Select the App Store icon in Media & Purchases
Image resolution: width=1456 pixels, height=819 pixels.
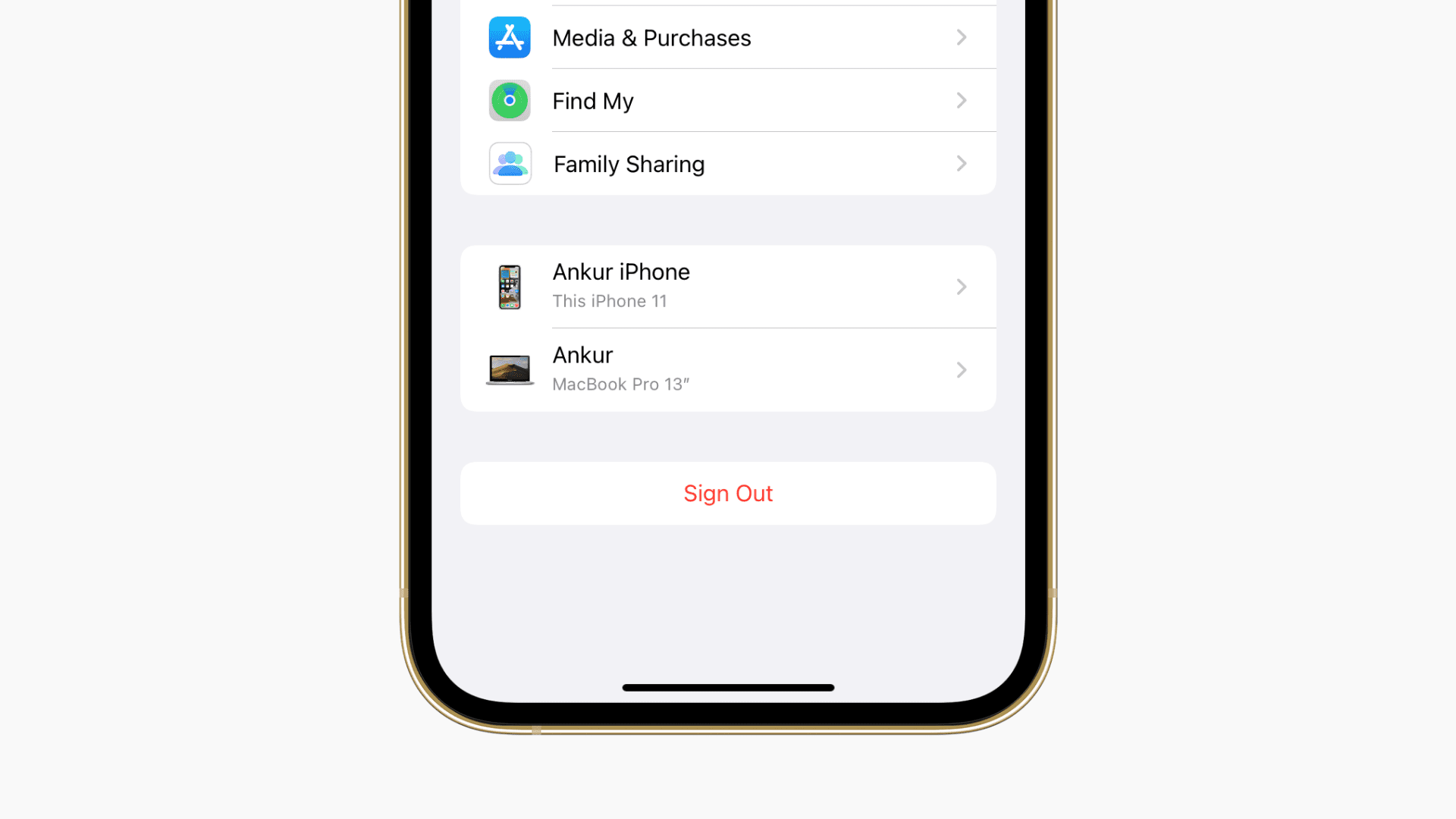point(510,37)
